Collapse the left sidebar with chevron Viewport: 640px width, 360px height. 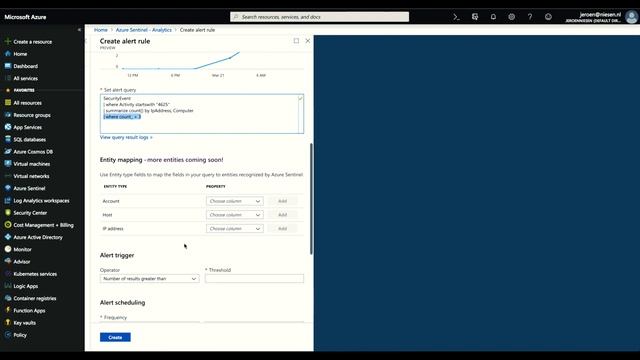79,29
